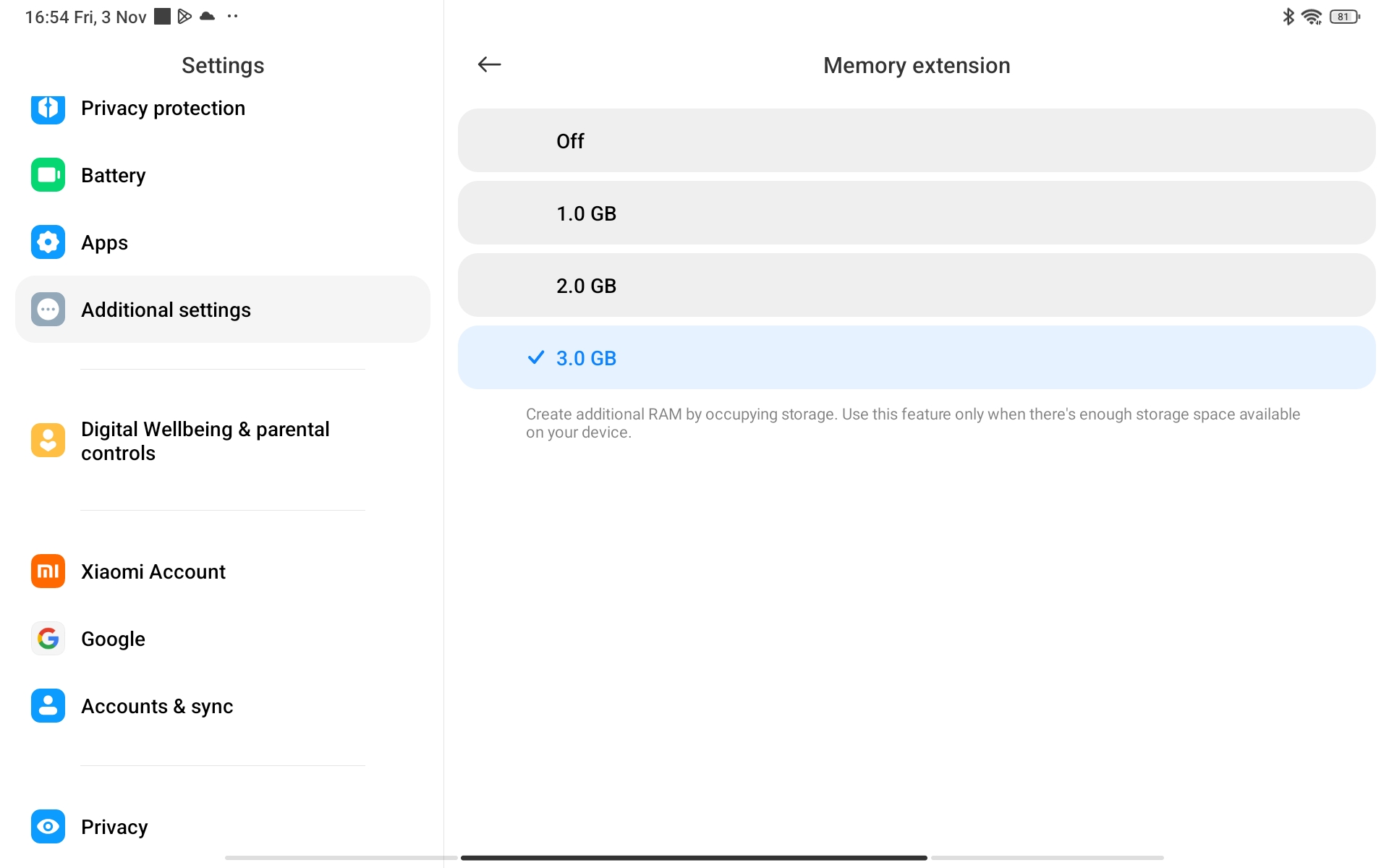Tap the bottom navigation gesture bar
The width and height of the screenshot is (1389, 868).
[694, 858]
